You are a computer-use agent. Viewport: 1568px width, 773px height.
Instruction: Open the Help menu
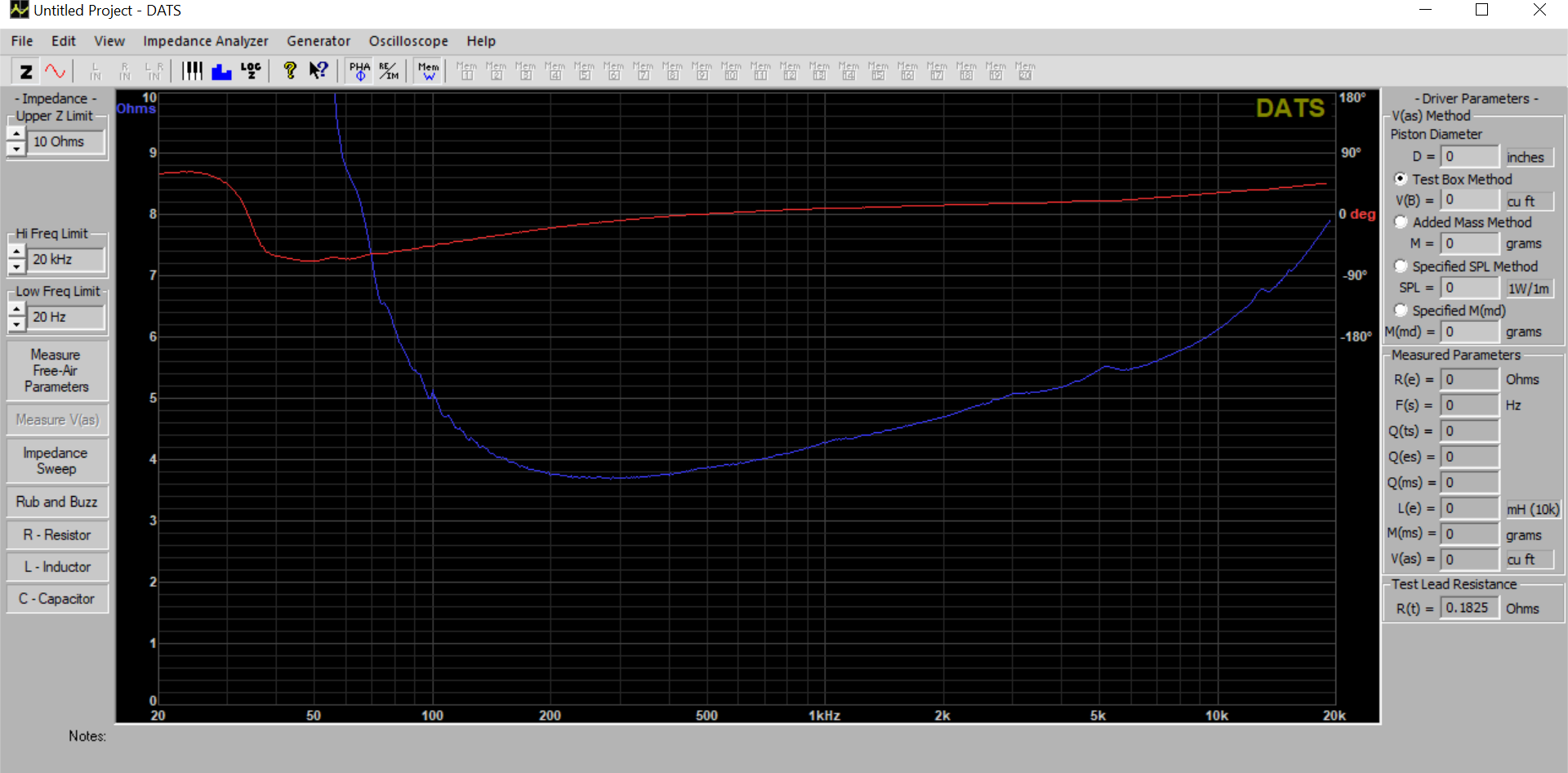pos(481,41)
